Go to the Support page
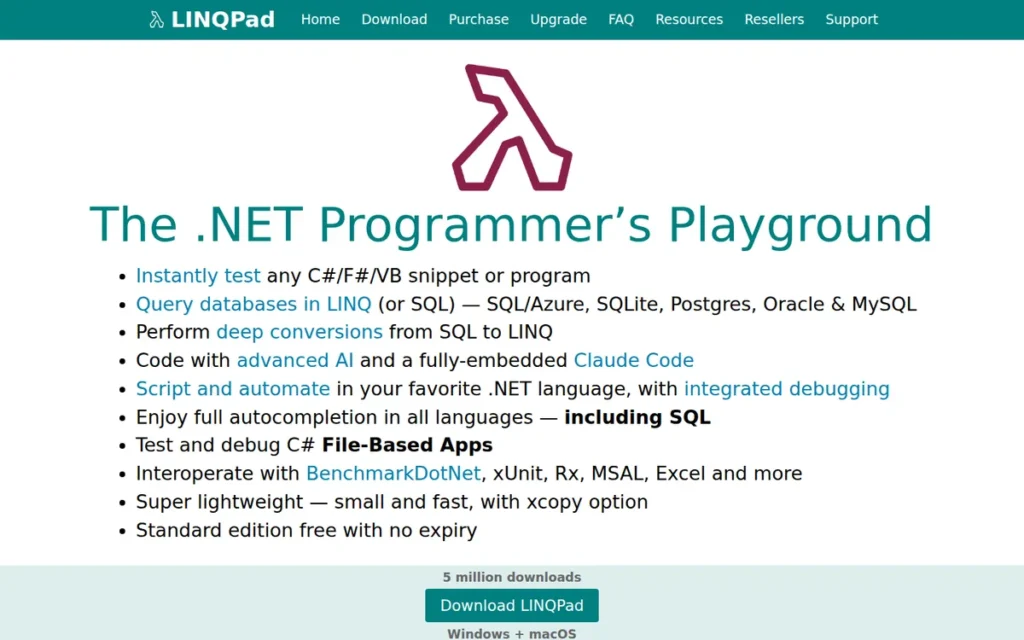1024x640 pixels. pyautogui.click(x=852, y=20)
